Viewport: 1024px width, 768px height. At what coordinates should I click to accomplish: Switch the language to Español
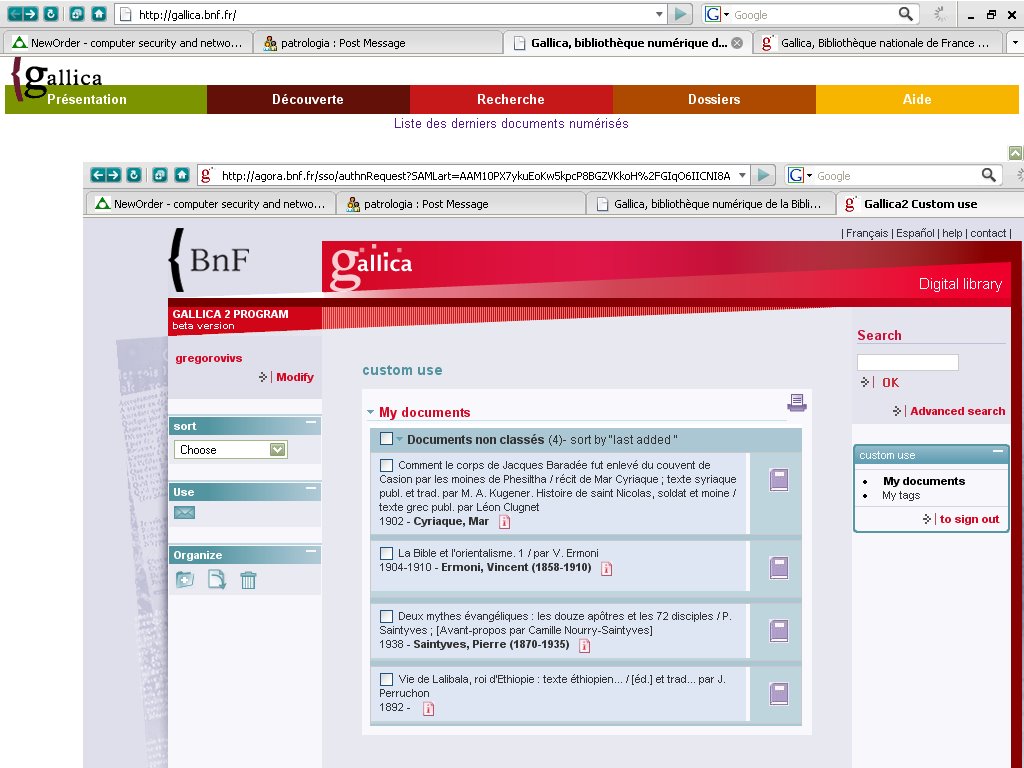pos(915,233)
